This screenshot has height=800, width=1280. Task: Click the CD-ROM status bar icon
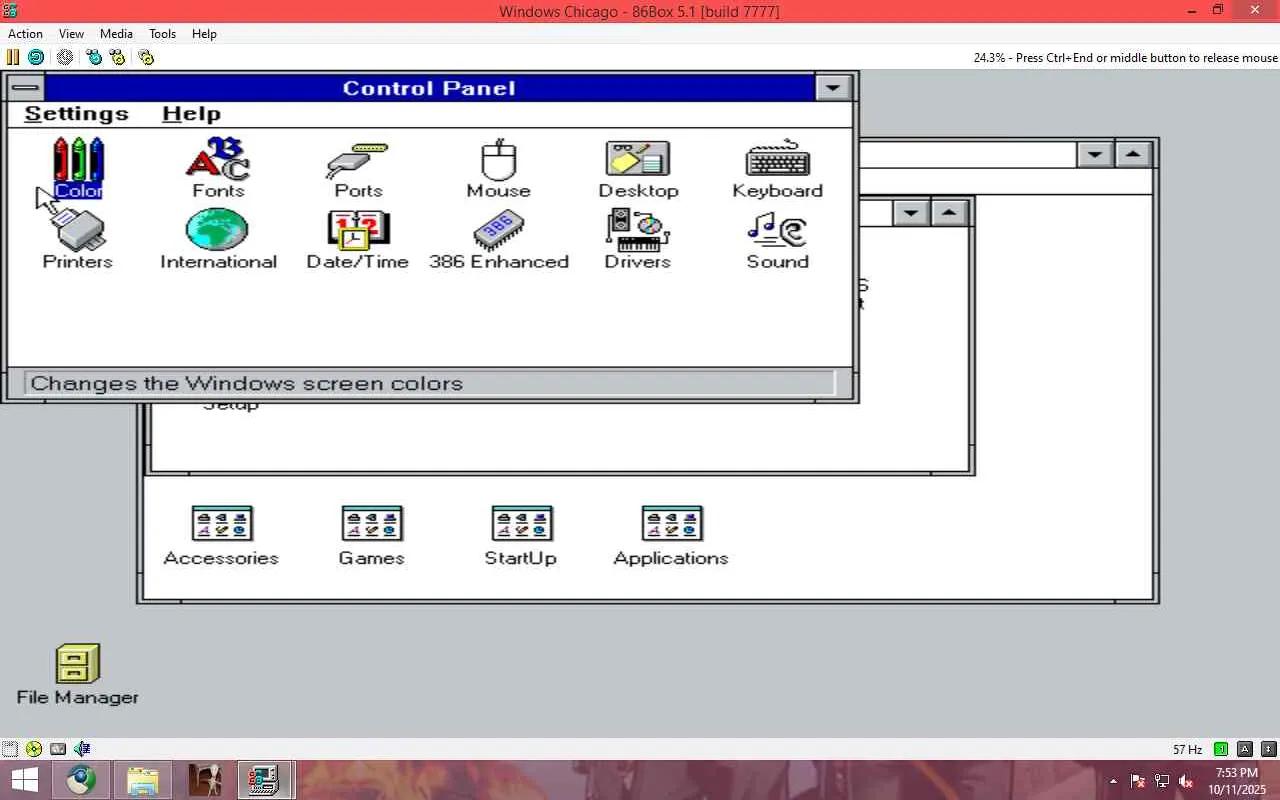pyautogui.click(x=34, y=748)
